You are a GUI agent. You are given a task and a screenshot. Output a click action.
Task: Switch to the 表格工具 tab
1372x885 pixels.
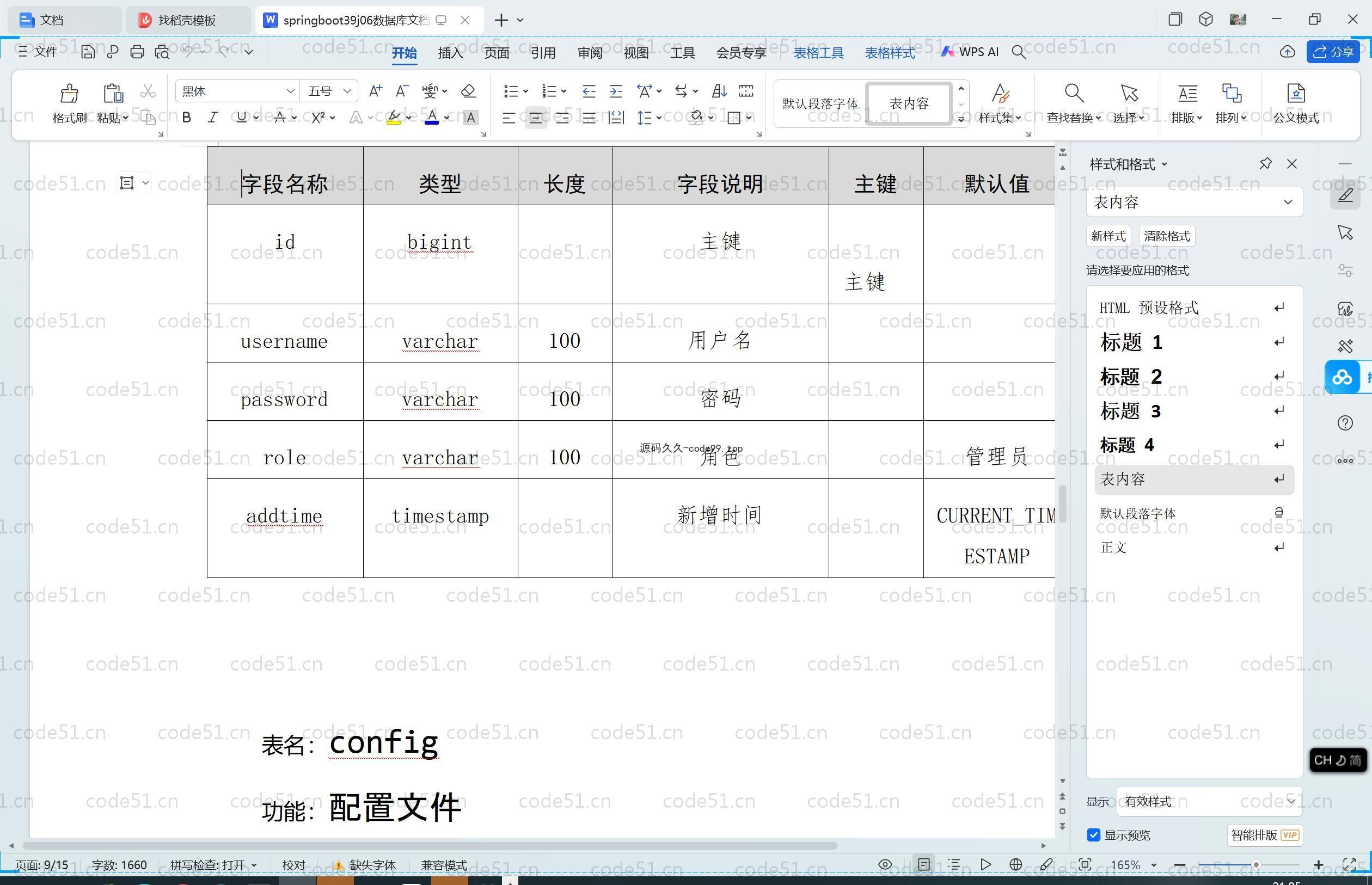[x=818, y=52]
